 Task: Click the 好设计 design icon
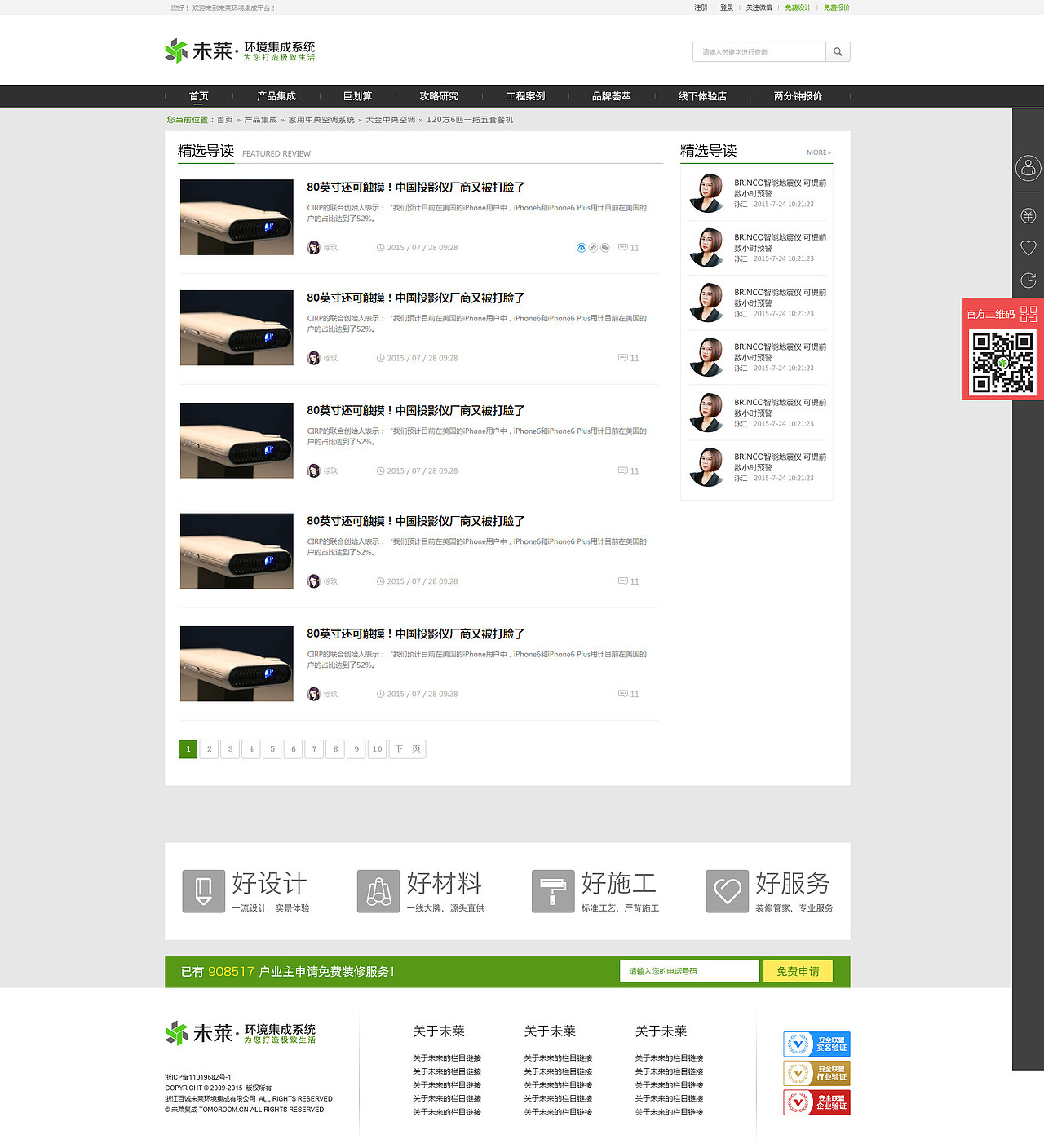point(203,890)
